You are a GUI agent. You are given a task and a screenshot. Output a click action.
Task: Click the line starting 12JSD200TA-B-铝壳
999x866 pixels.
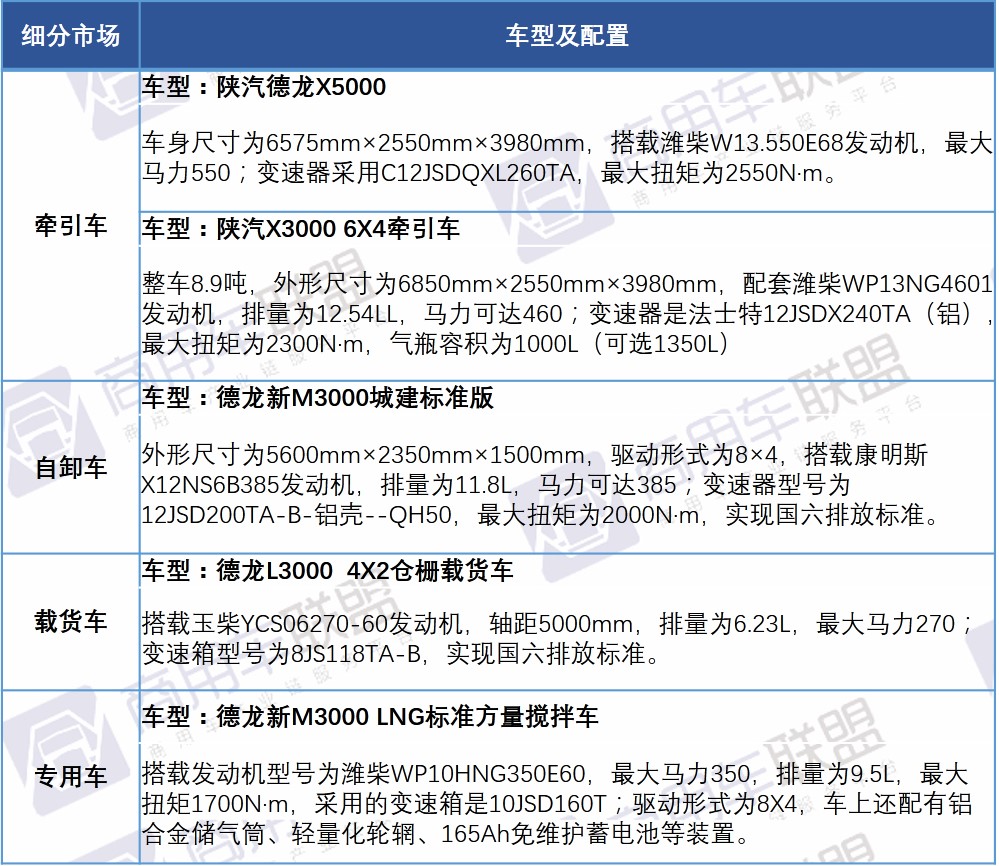pyautogui.click(x=542, y=515)
